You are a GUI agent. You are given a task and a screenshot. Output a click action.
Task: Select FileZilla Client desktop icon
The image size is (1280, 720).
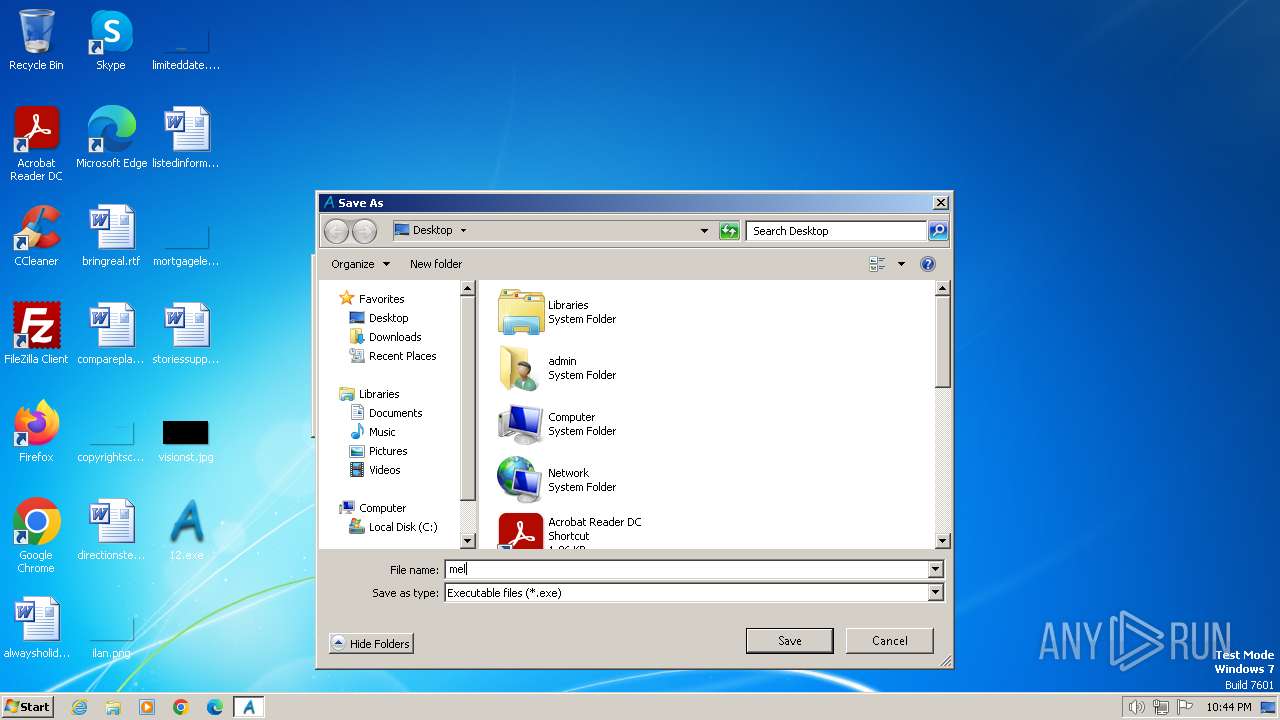(x=36, y=334)
